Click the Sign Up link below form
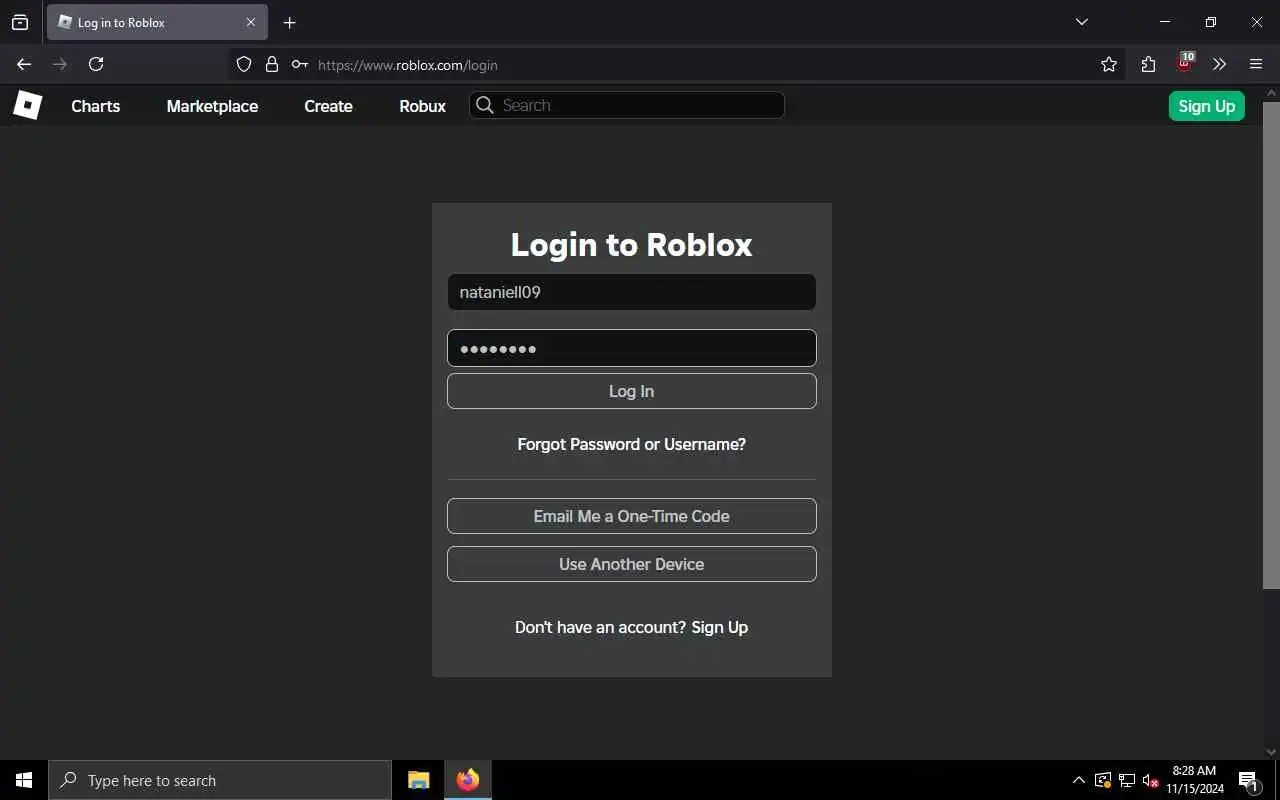 click(x=719, y=627)
